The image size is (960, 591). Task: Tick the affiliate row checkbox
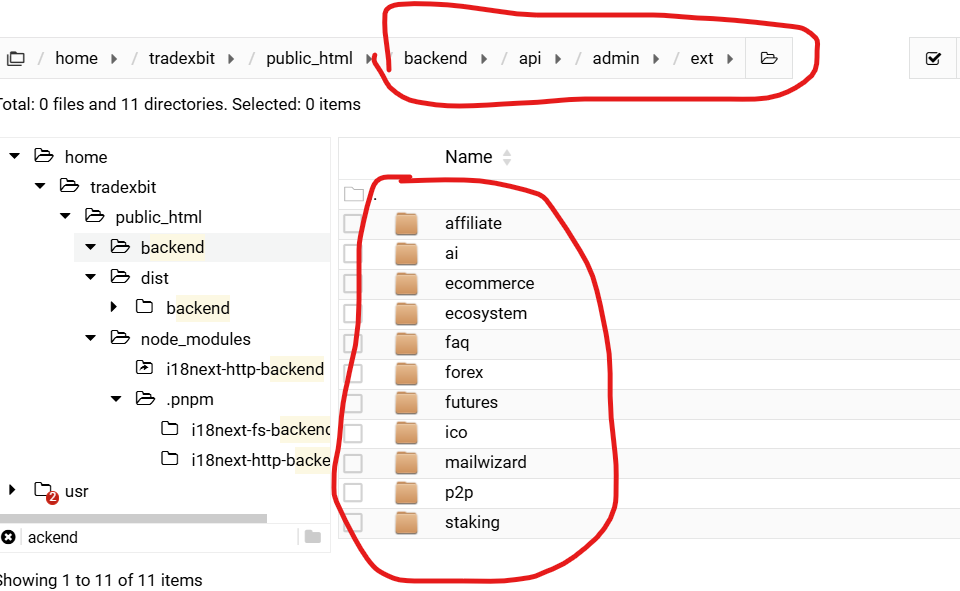click(353, 224)
